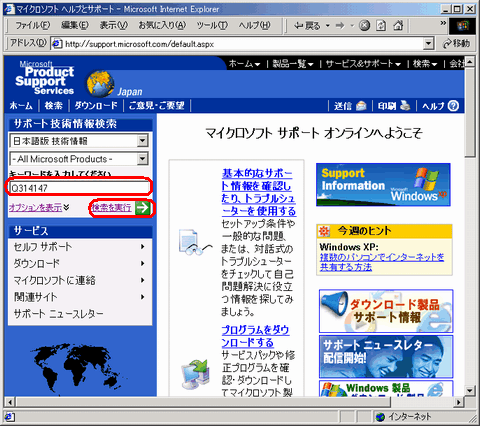The image size is (480, 426).
Task: Open the お気に入り(A) menu
Action: tap(162, 25)
